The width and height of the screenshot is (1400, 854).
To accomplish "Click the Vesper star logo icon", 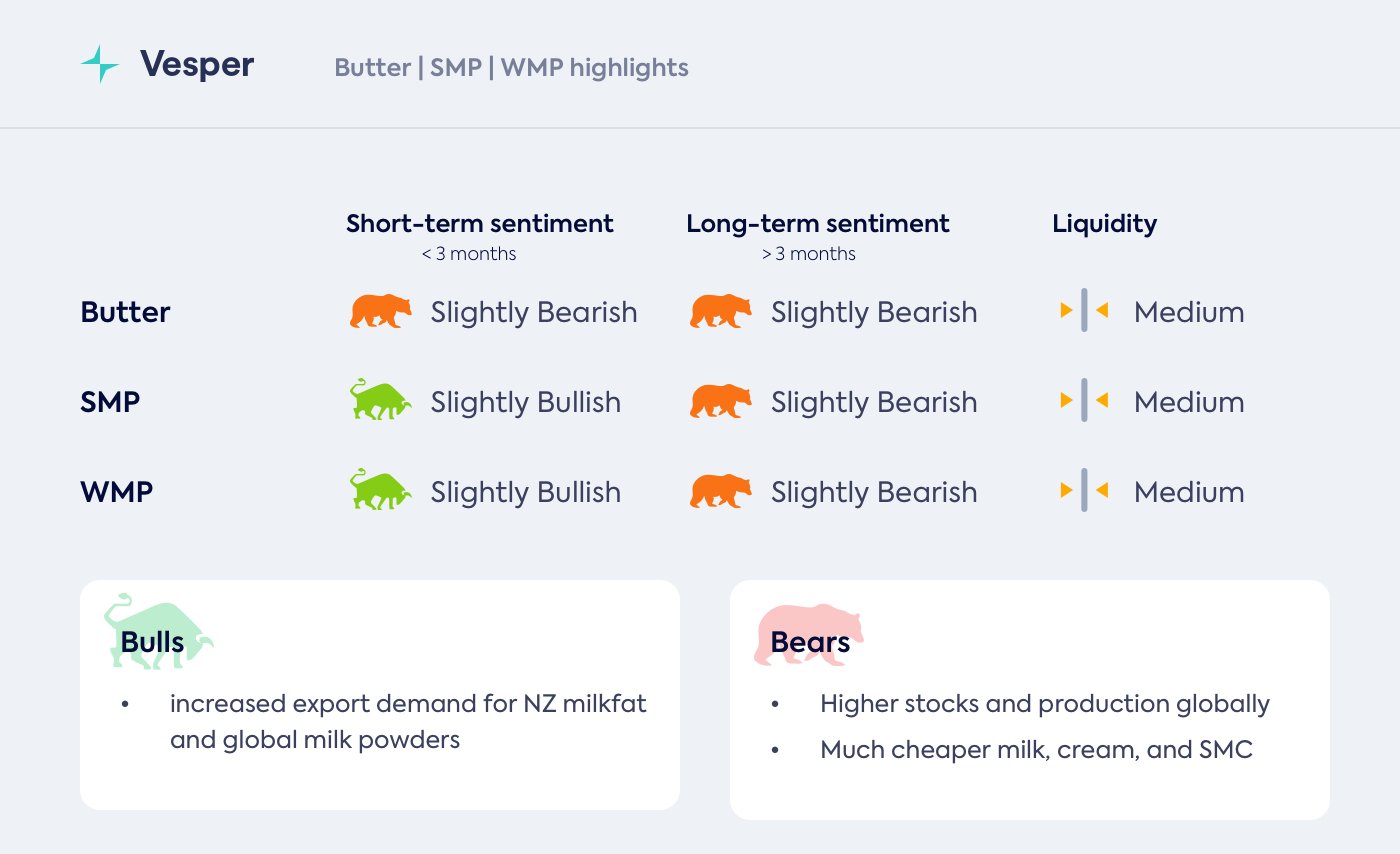I will point(100,66).
